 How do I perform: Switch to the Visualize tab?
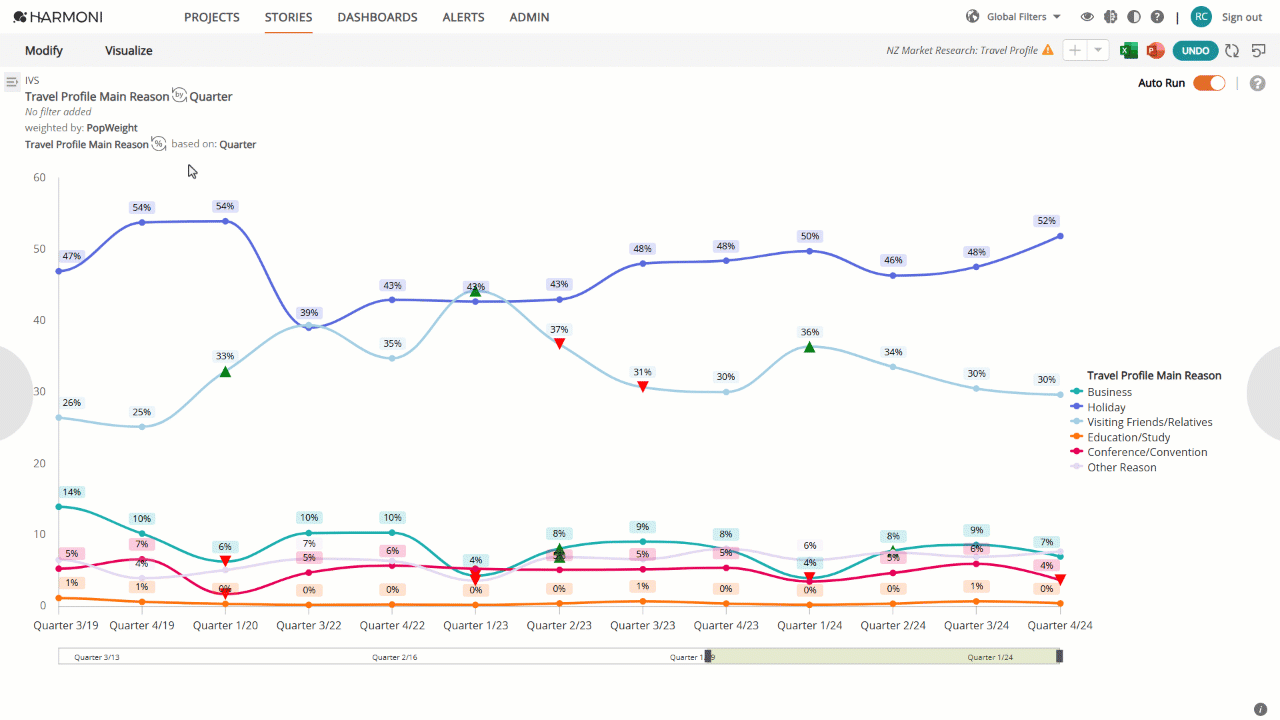(129, 50)
